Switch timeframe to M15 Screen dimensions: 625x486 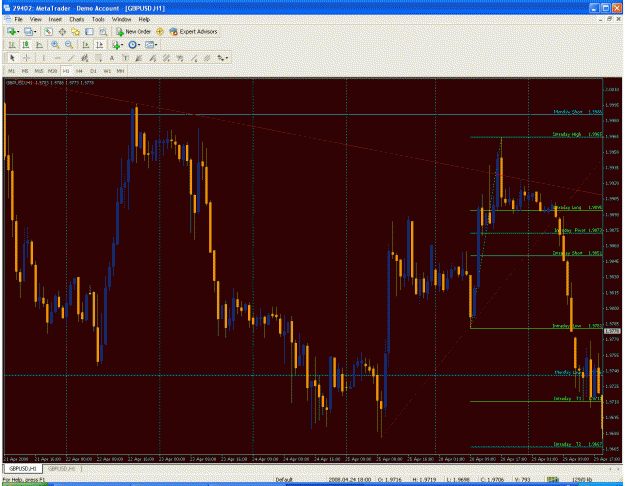tap(39, 71)
